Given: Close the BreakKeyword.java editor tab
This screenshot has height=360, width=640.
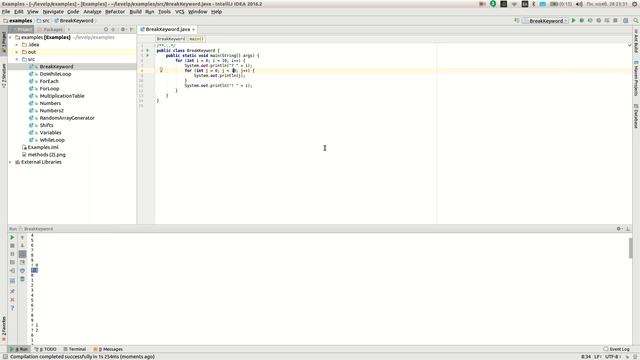Looking at the screenshot, I should 193,29.
